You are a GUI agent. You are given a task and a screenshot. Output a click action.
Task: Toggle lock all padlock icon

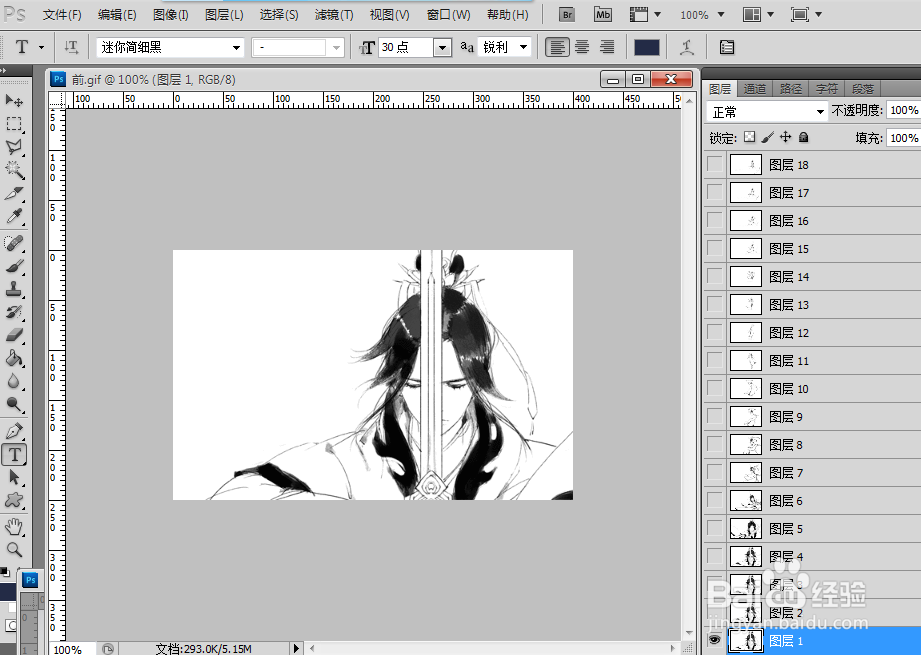point(804,137)
